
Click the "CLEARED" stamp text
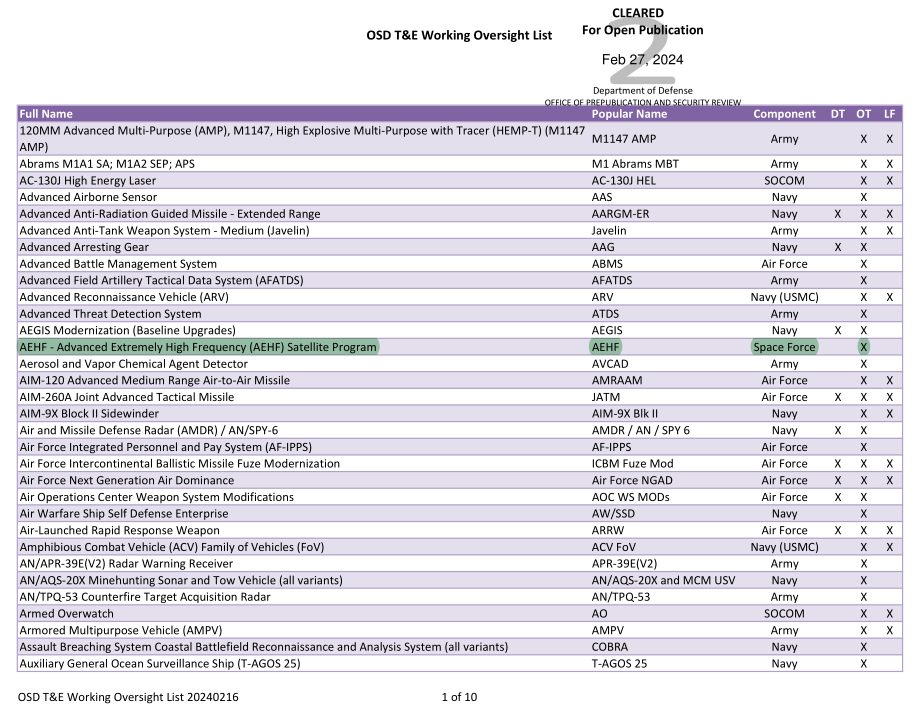[638, 13]
